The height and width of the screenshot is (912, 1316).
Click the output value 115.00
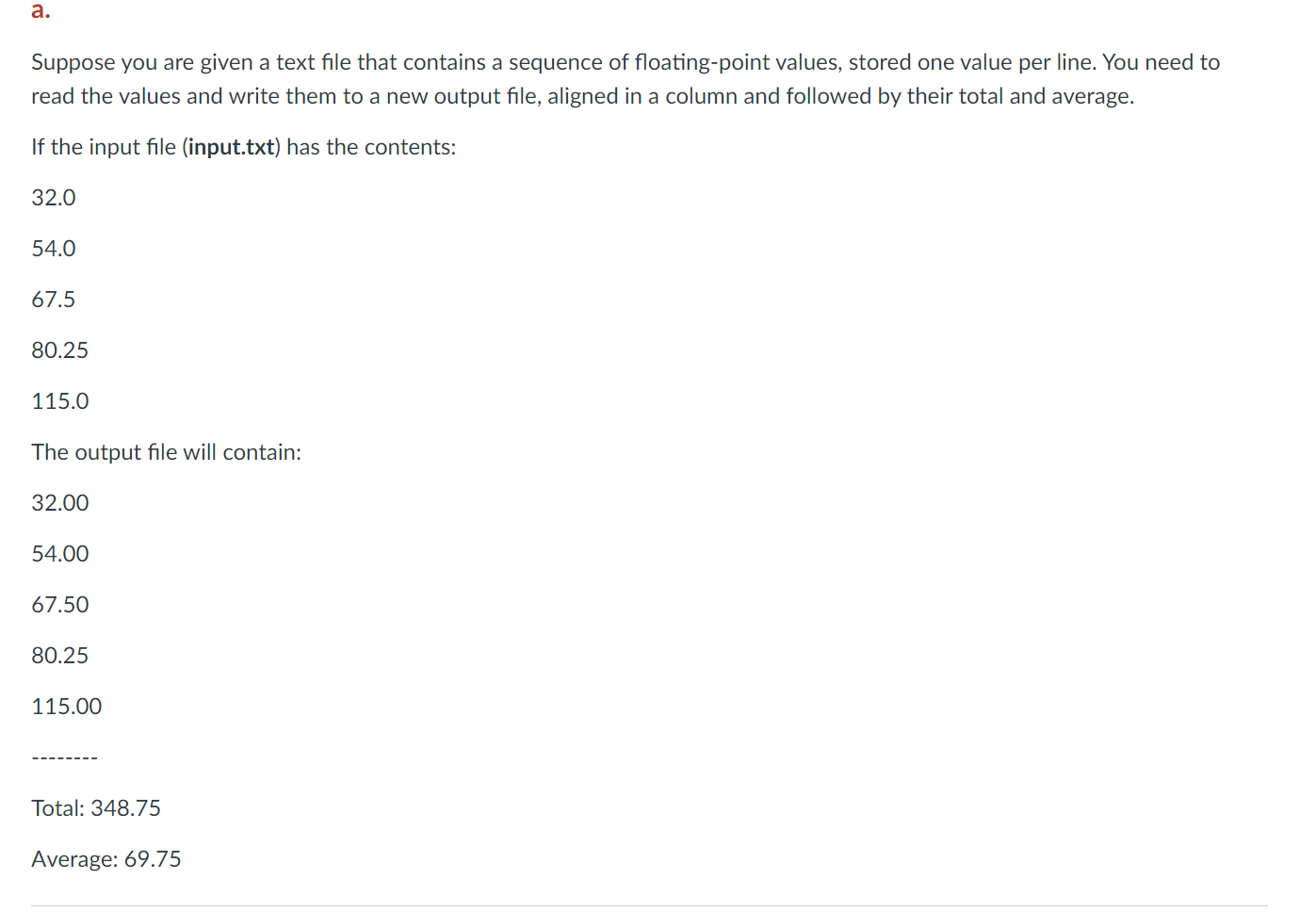[67, 707]
